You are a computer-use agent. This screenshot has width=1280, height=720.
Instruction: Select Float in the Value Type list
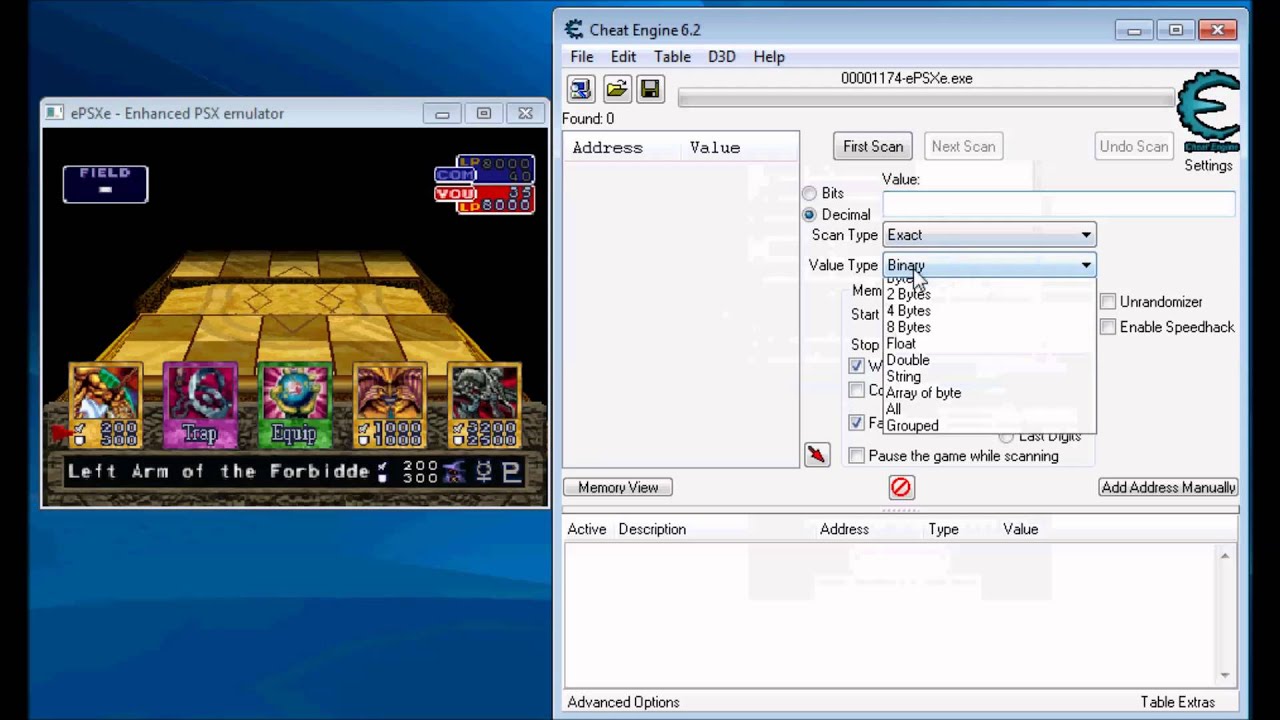pyautogui.click(x=989, y=344)
